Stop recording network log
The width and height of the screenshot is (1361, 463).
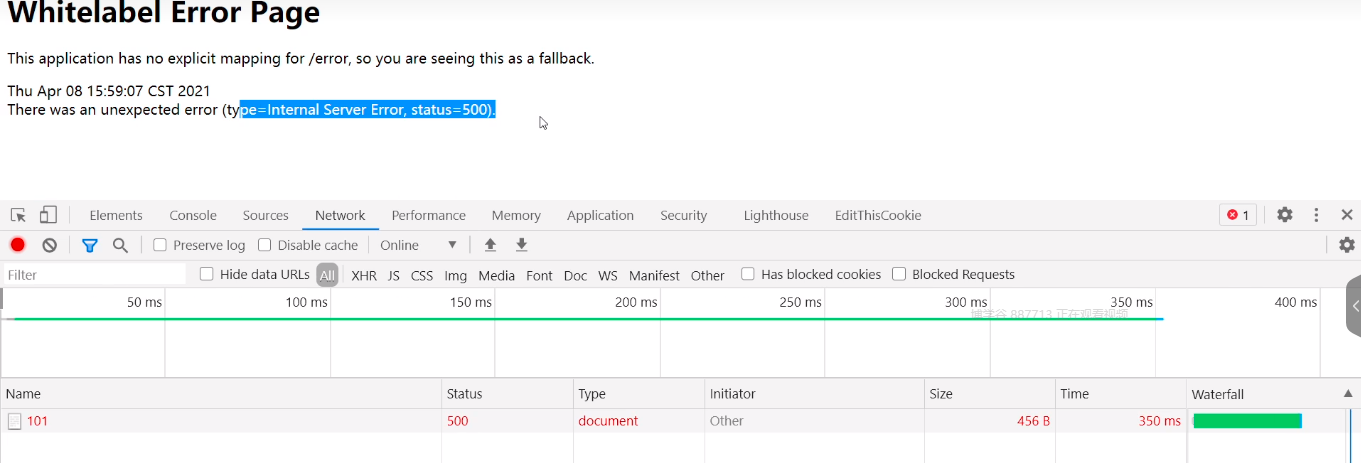tap(18, 245)
